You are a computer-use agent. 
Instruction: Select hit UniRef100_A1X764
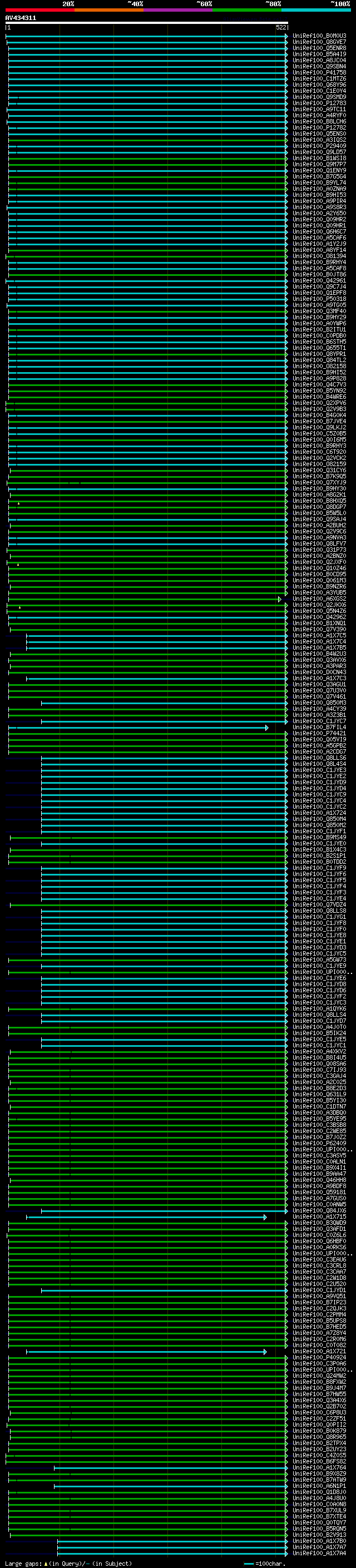pos(319,1467)
